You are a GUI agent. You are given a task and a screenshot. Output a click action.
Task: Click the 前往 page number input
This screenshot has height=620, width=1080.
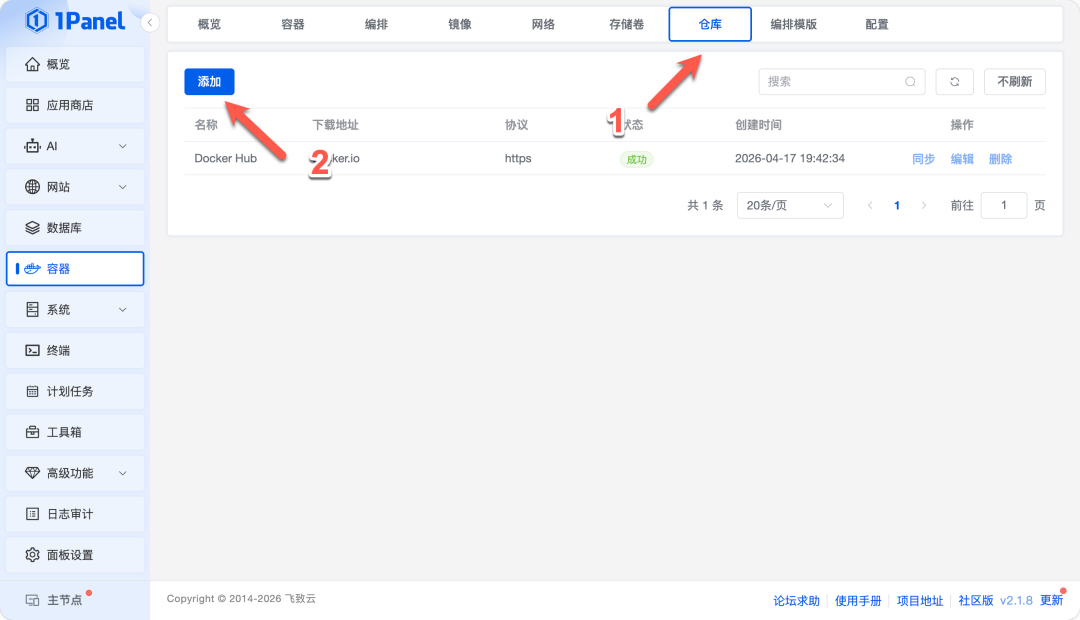click(x=1004, y=205)
